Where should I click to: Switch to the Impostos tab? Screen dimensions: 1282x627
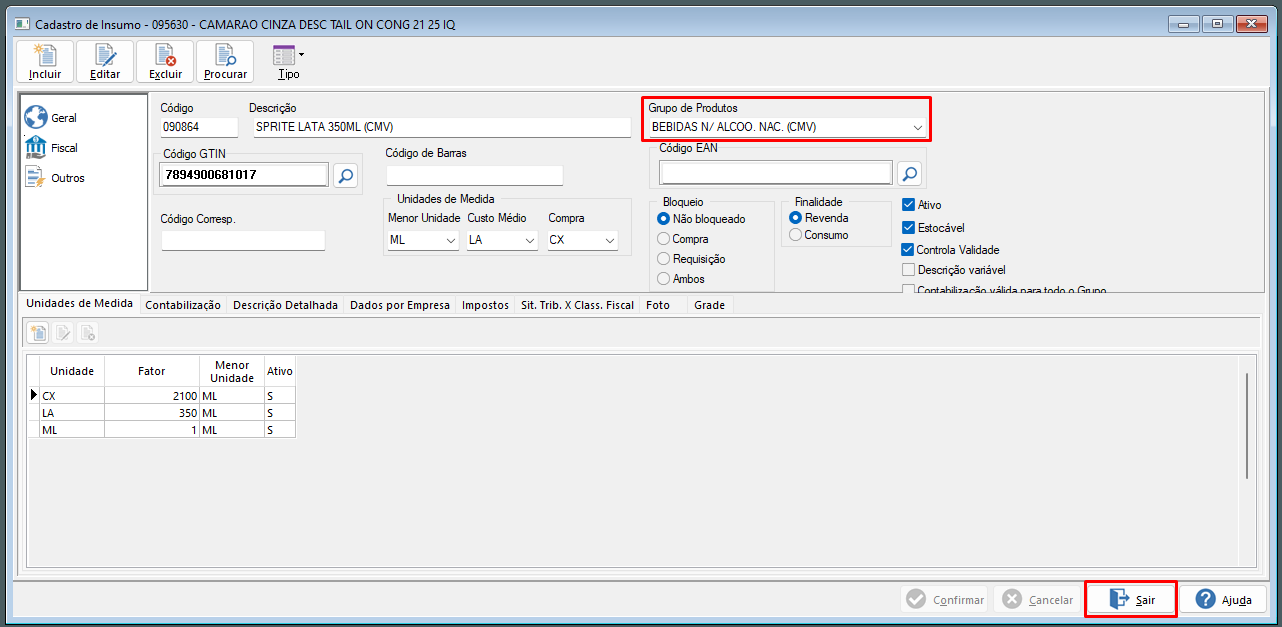tap(485, 305)
